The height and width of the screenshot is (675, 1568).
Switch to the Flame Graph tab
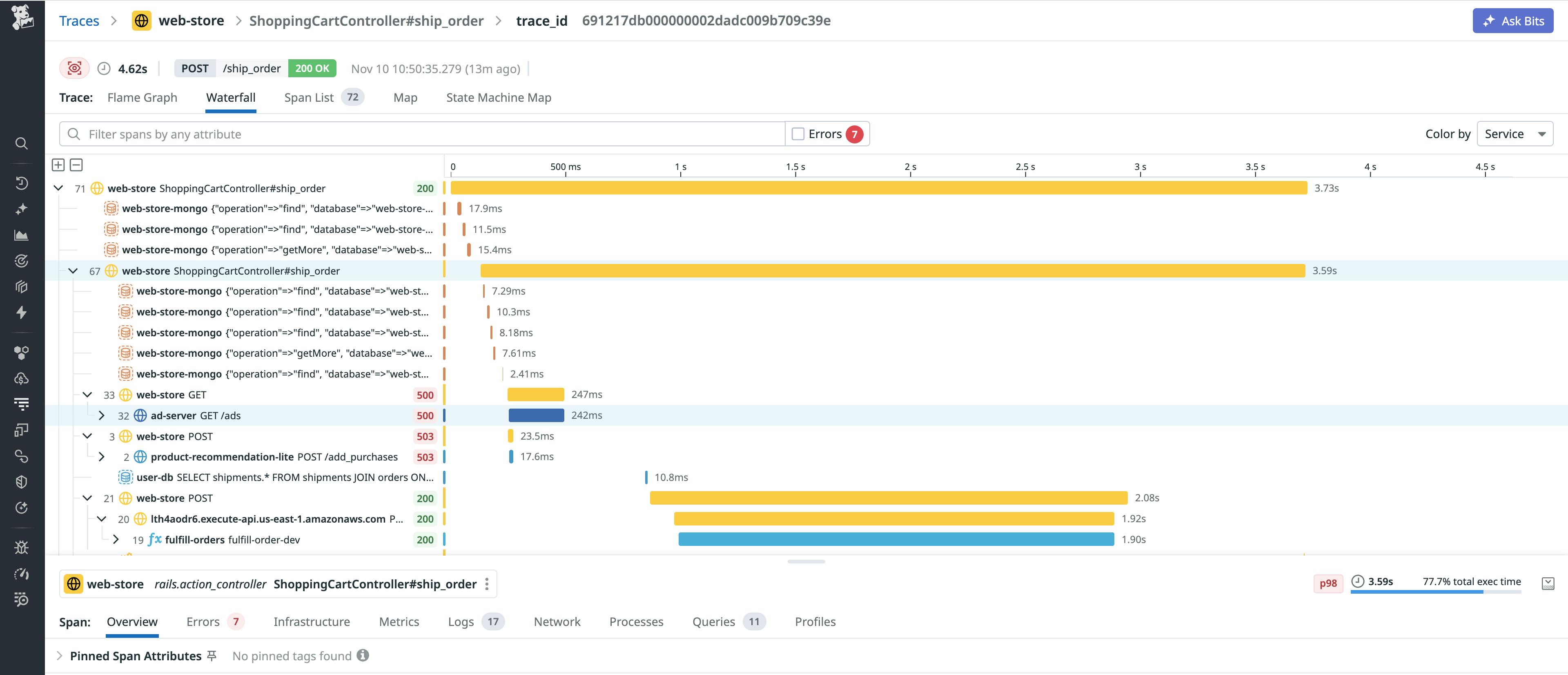point(142,97)
